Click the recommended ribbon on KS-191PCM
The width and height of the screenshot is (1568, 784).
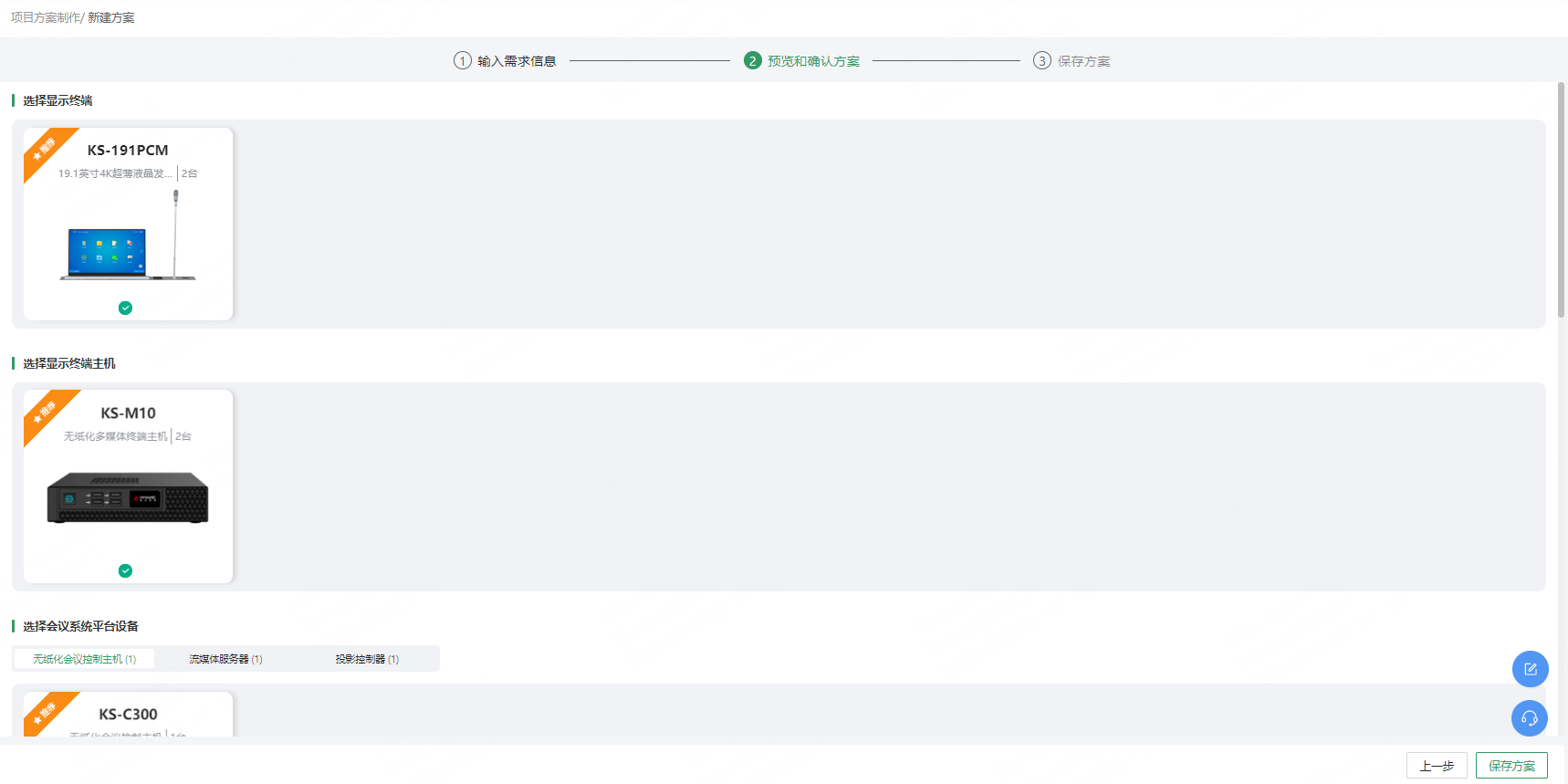point(44,148)
